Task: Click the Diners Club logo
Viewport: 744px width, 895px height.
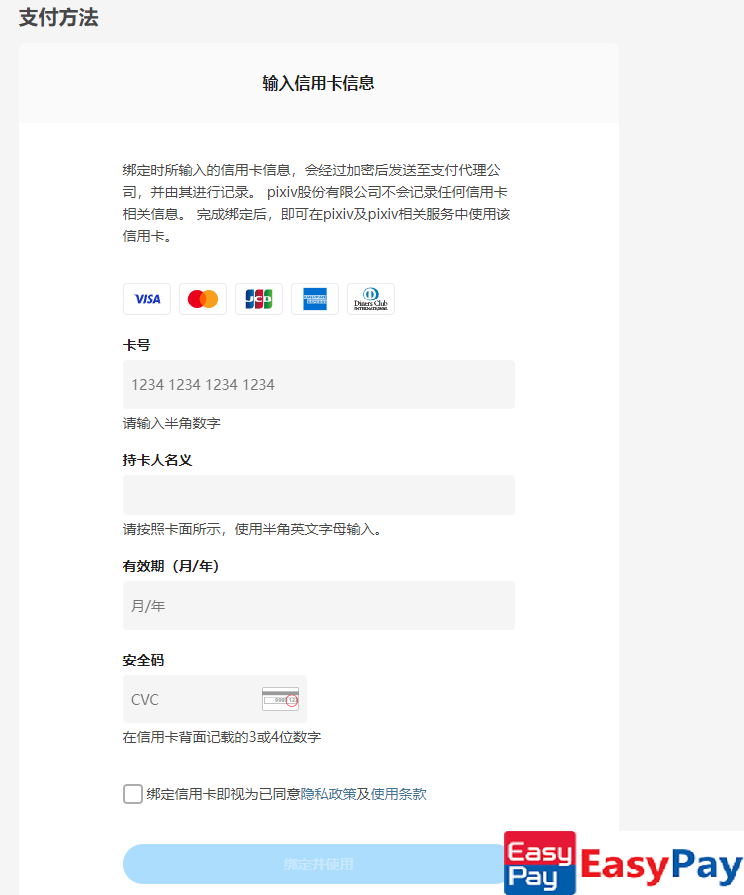Action: (371, 299)
